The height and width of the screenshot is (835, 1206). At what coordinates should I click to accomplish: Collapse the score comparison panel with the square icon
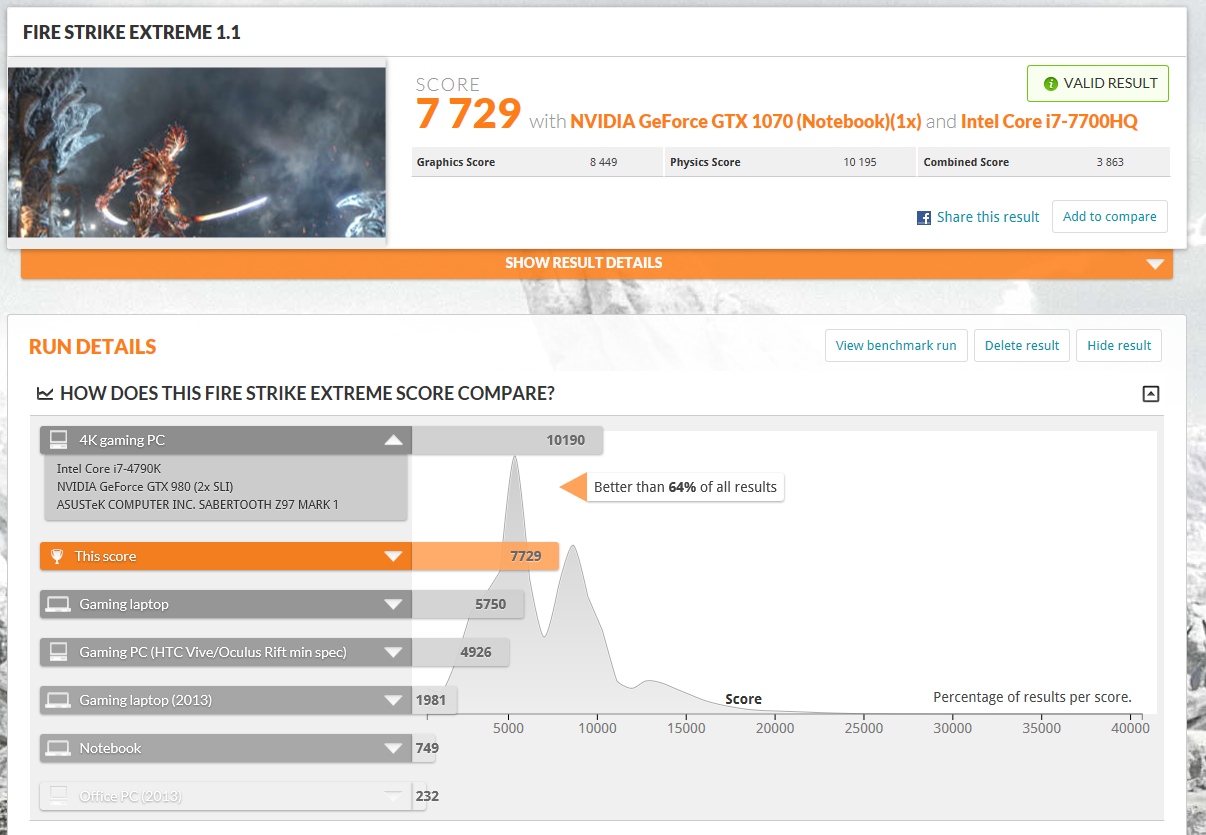point(1151,394)
